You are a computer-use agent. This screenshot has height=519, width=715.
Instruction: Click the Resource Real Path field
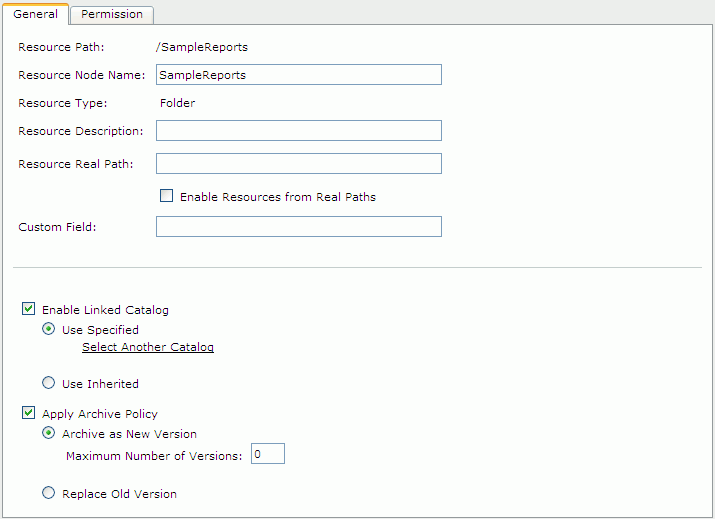tap(299, 163)
